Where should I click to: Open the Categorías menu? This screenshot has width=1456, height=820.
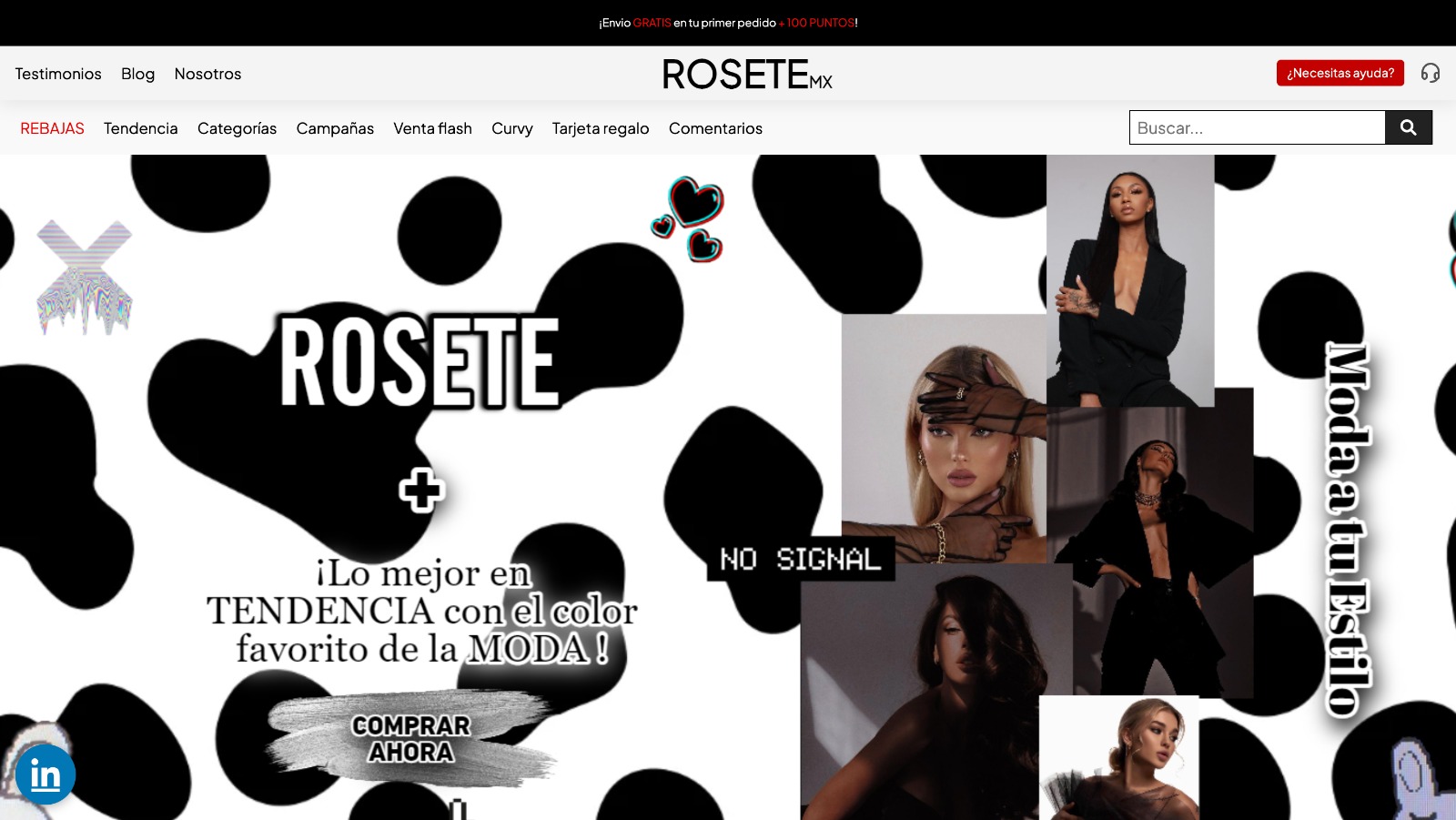[237, 128]
